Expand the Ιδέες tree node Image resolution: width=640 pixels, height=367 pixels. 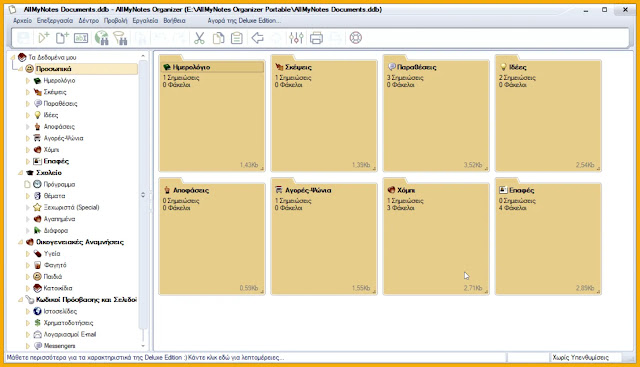[28, 115]
